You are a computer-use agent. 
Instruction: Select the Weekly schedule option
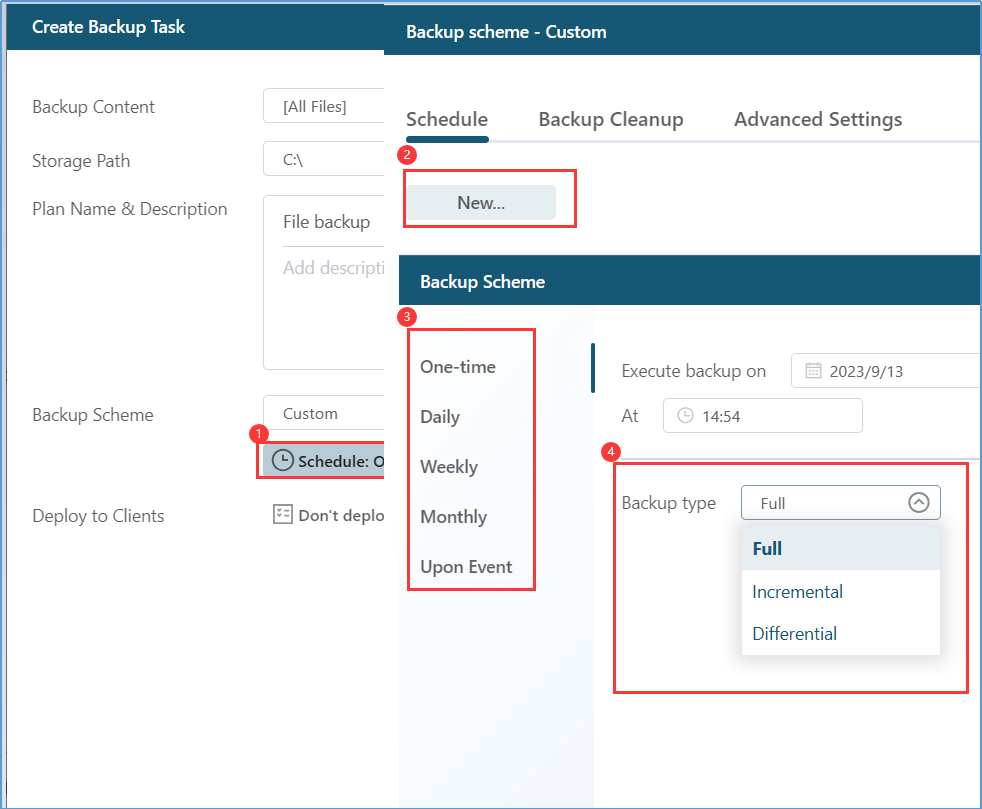449,467
